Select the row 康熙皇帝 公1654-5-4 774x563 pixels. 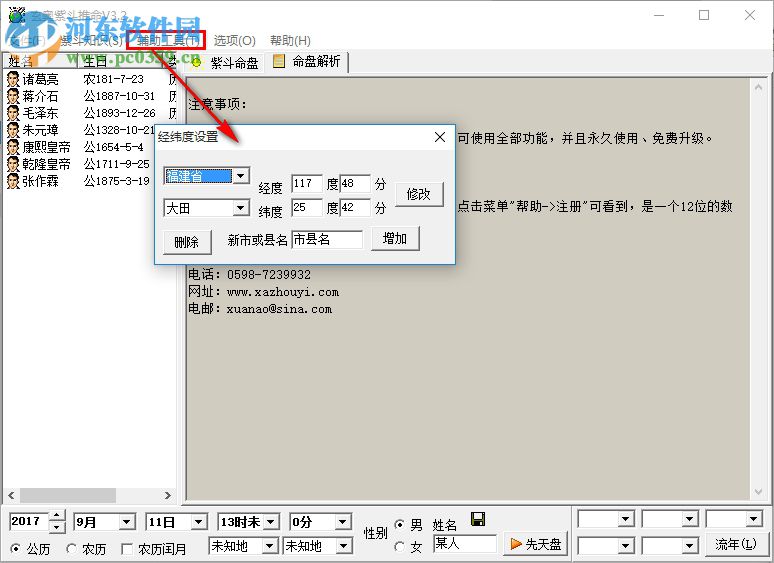[x=89, y=147]
